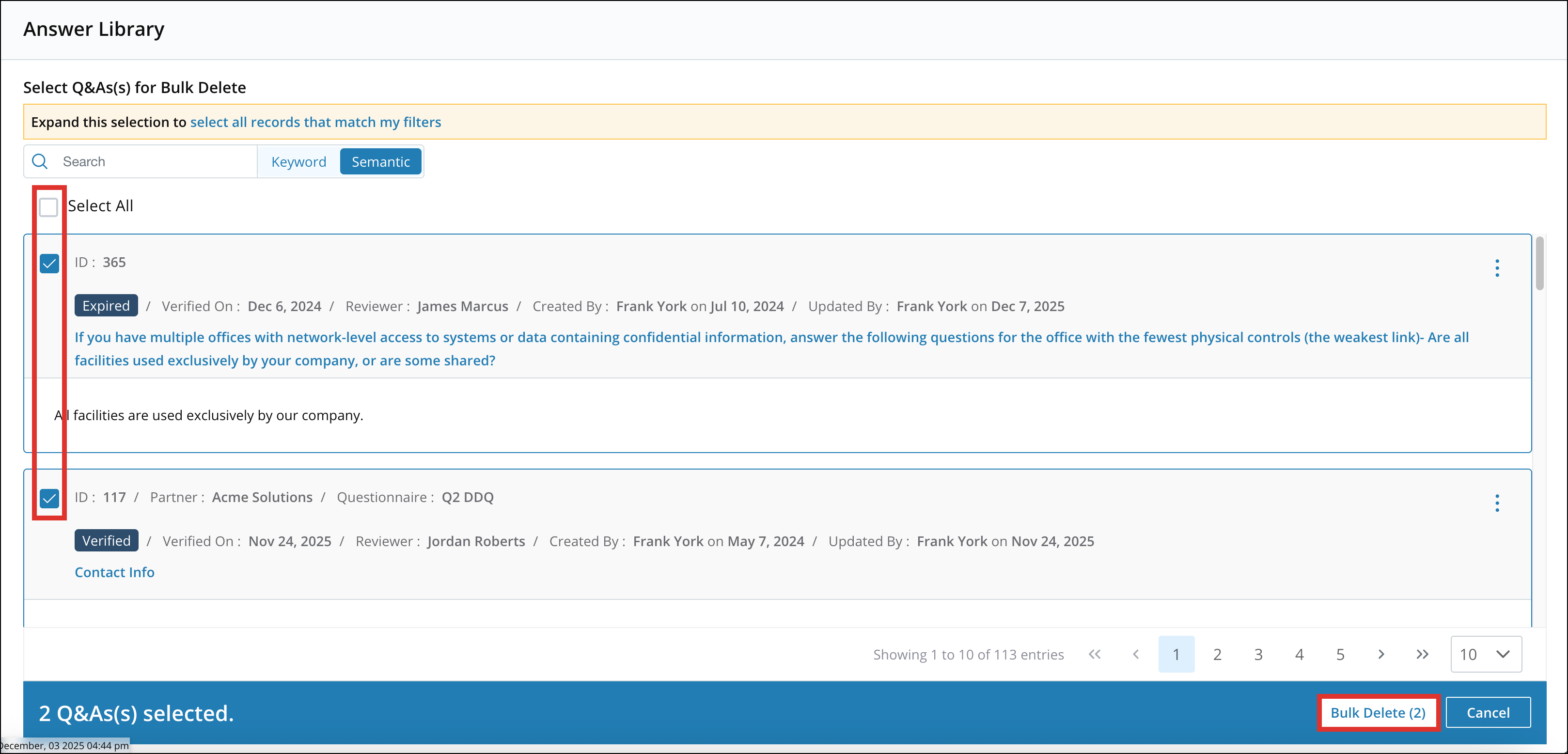Uncheck the checkbox for Q&A ID 365

(48, 264)
